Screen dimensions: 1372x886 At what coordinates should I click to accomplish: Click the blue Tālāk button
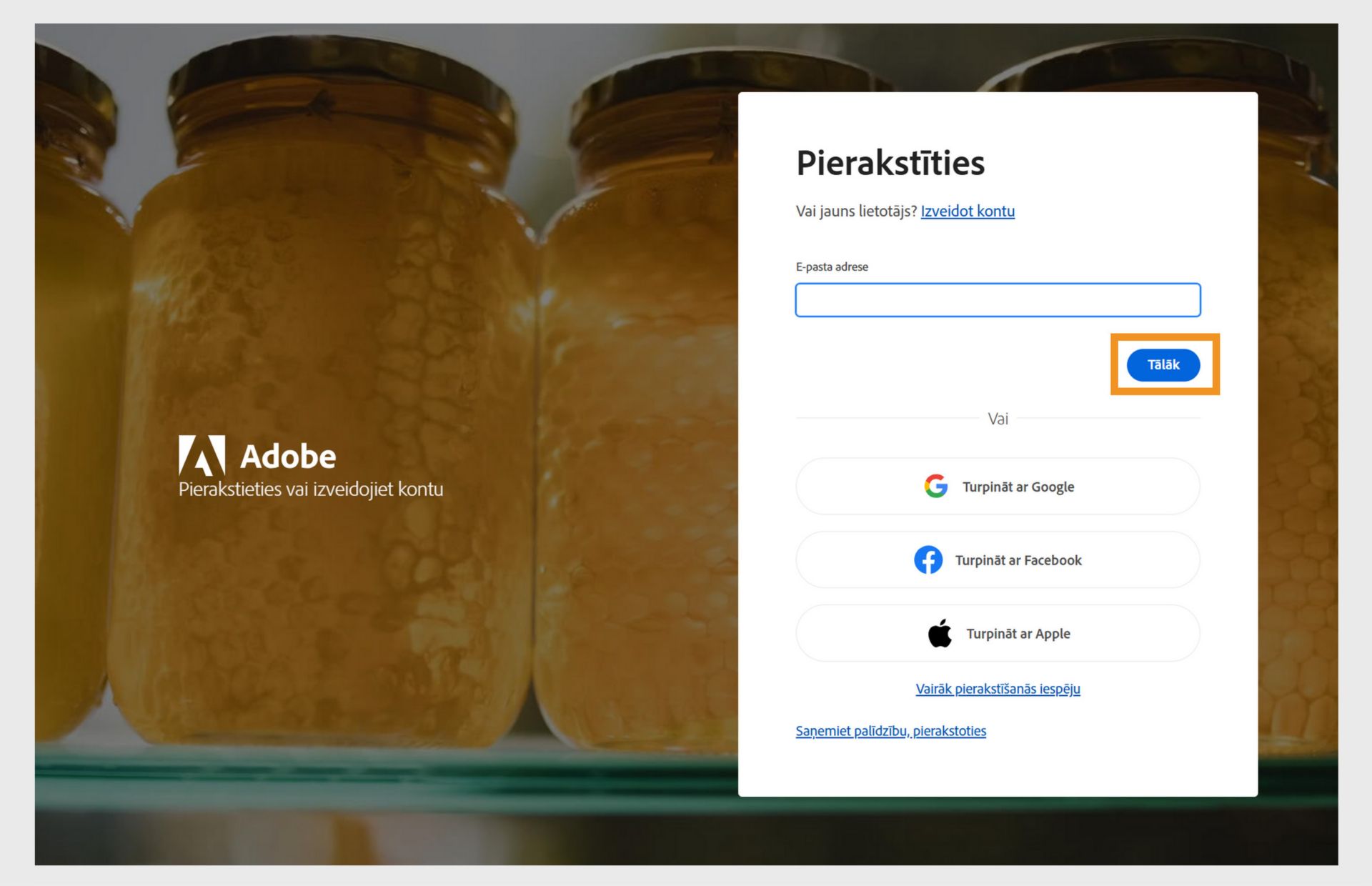(x=1163, y=364)
